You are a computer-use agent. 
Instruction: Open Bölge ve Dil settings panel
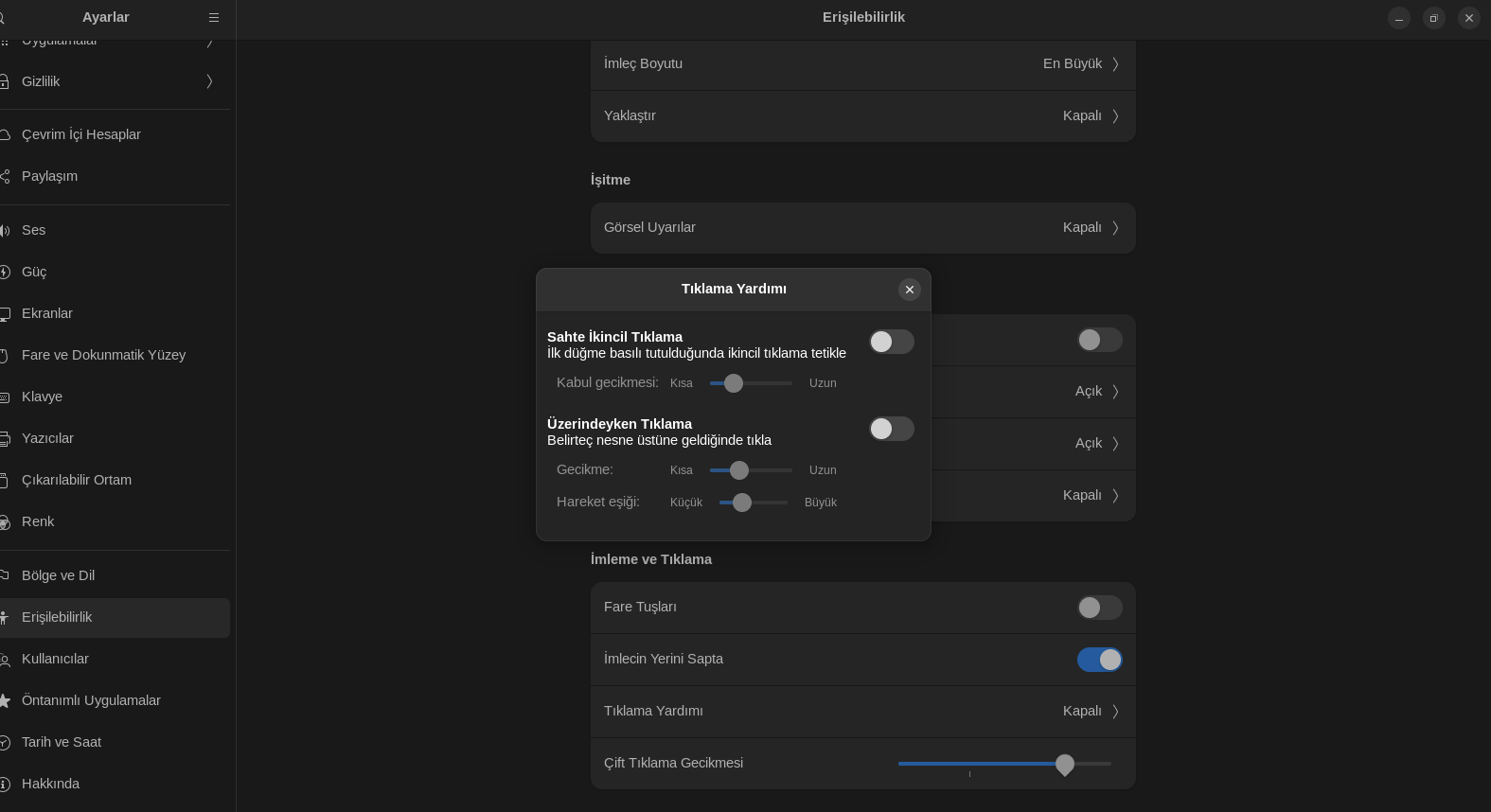click(x=58, y=575)
